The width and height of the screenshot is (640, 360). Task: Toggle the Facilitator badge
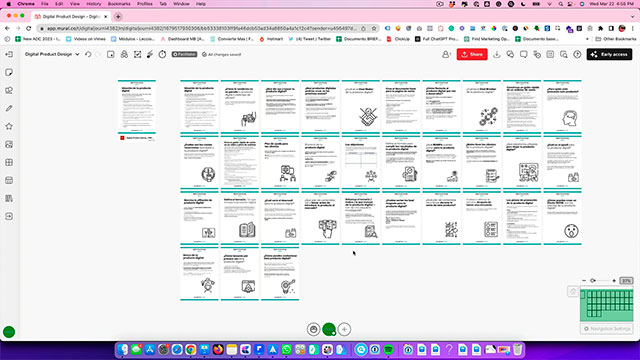(x=184, y=54)
